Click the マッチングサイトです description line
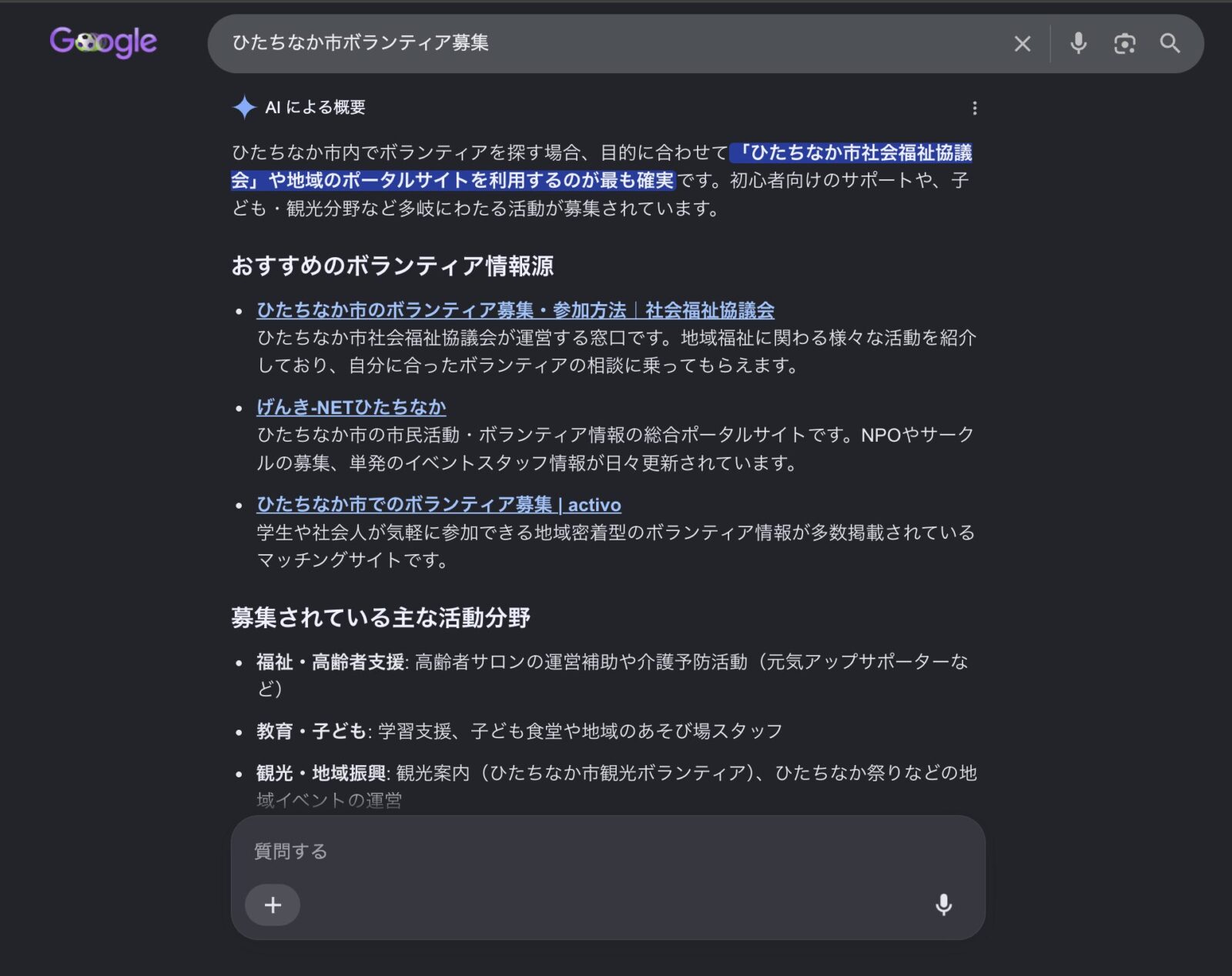This screenshot has height=976, width=1232. (353, 560)
